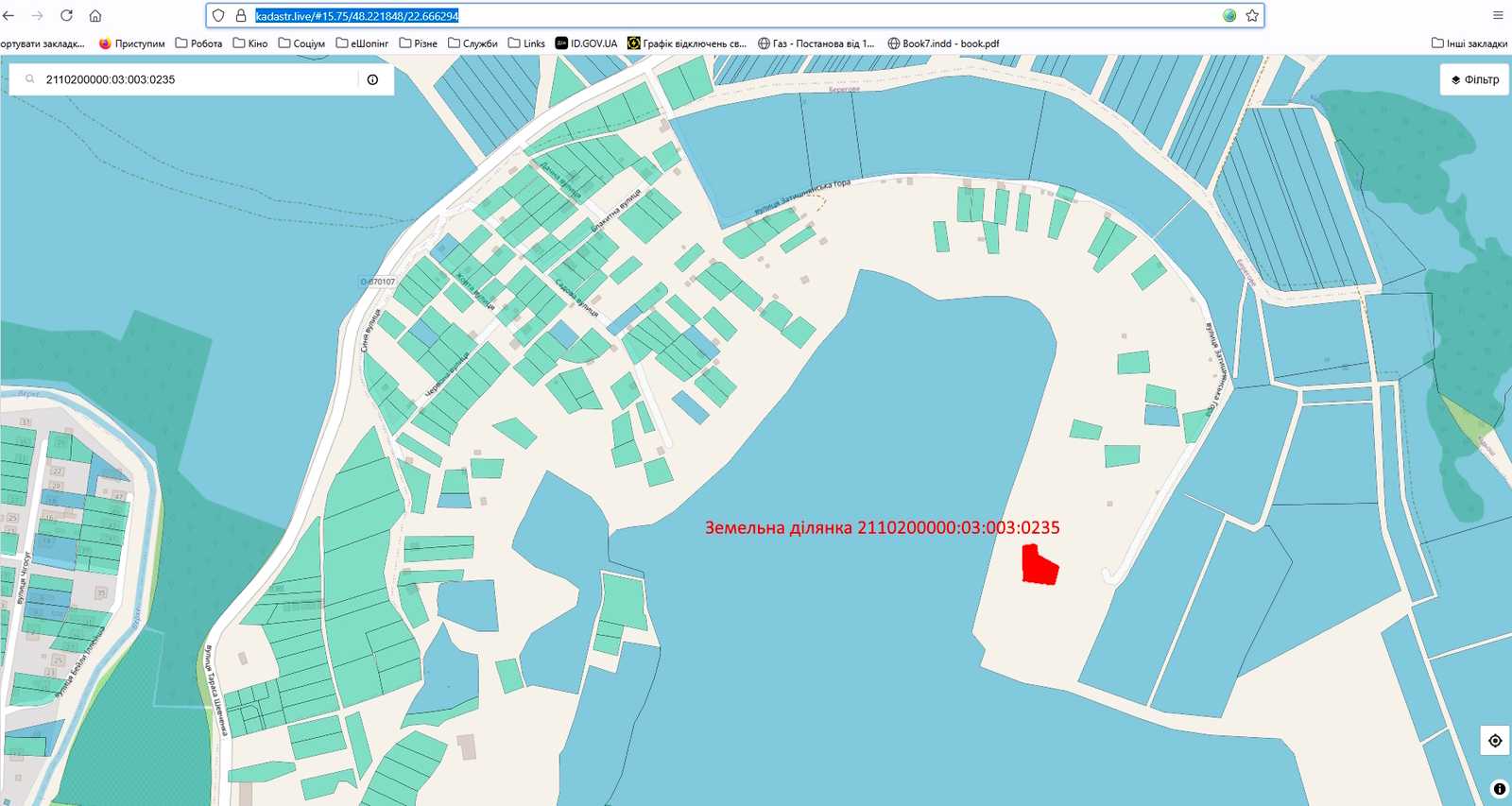The height and width of the screenshot is (806, 1512).
Task: Expand the Кіно bookmarks folder
Action: click(250, 43)
